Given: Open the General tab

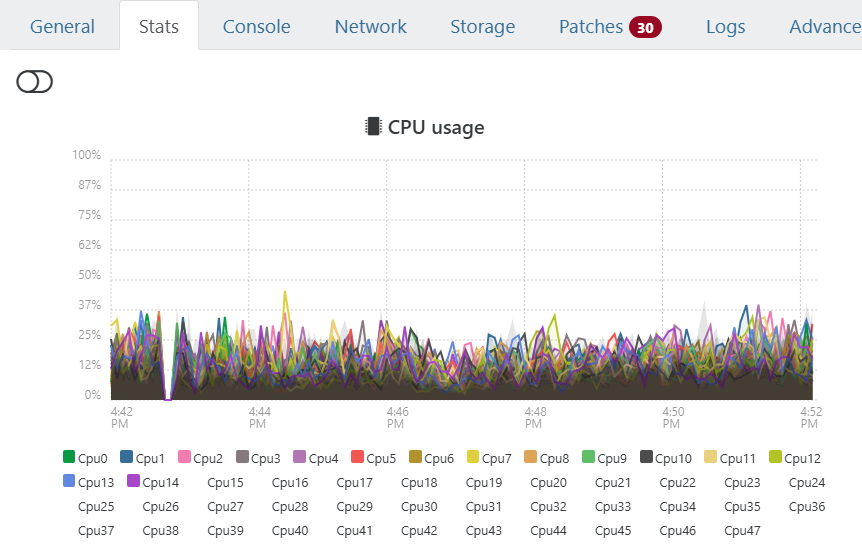Looking at the screenshot, I should (x=62, y=26).
